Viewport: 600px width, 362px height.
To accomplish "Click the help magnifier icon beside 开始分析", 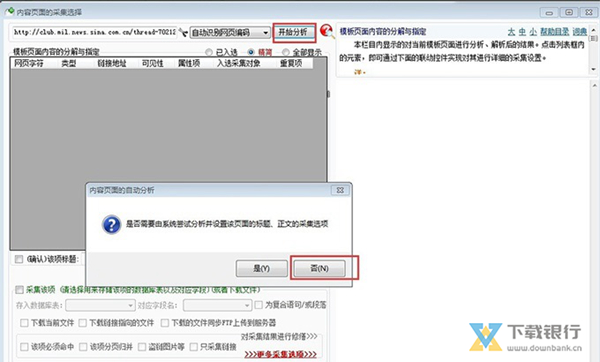I will click(x=327, y=31).
